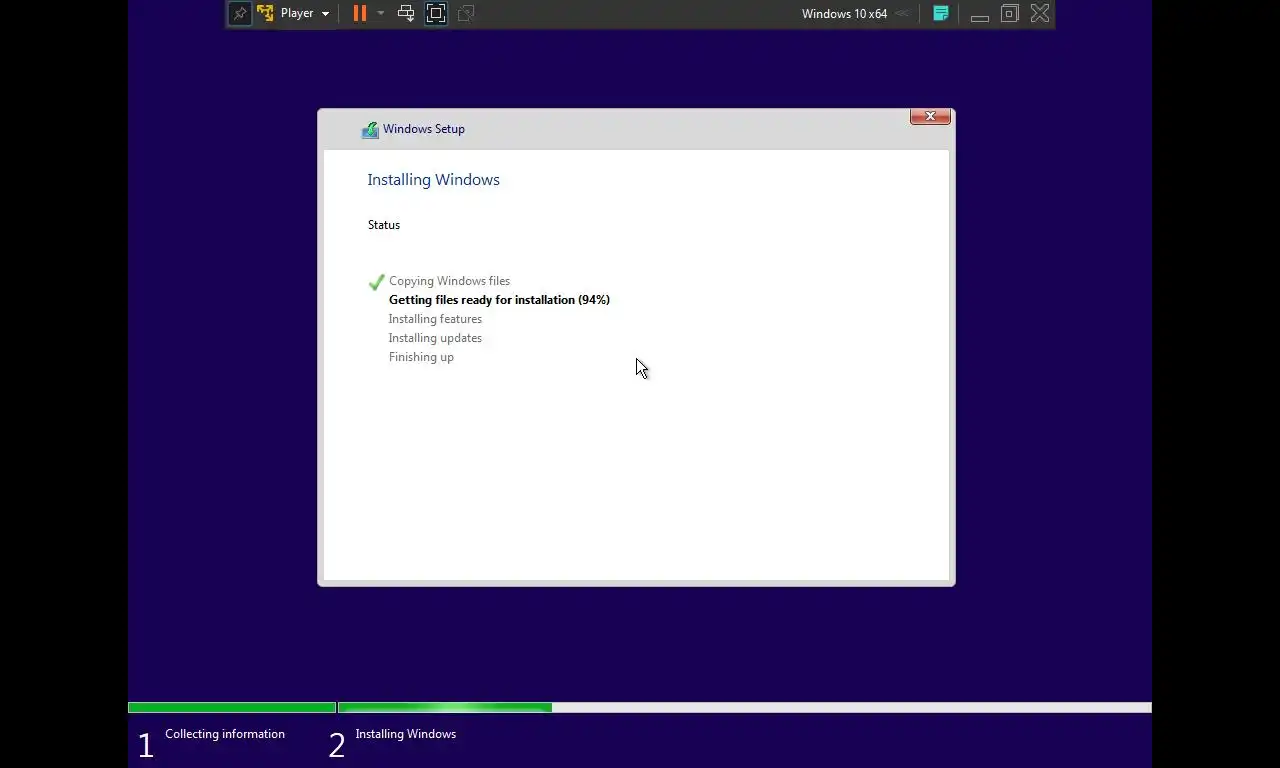This screenshot has width=1280, height=768.
Task: Click the Windows 10 x64 VM label
Action: (x=844, y=14)
